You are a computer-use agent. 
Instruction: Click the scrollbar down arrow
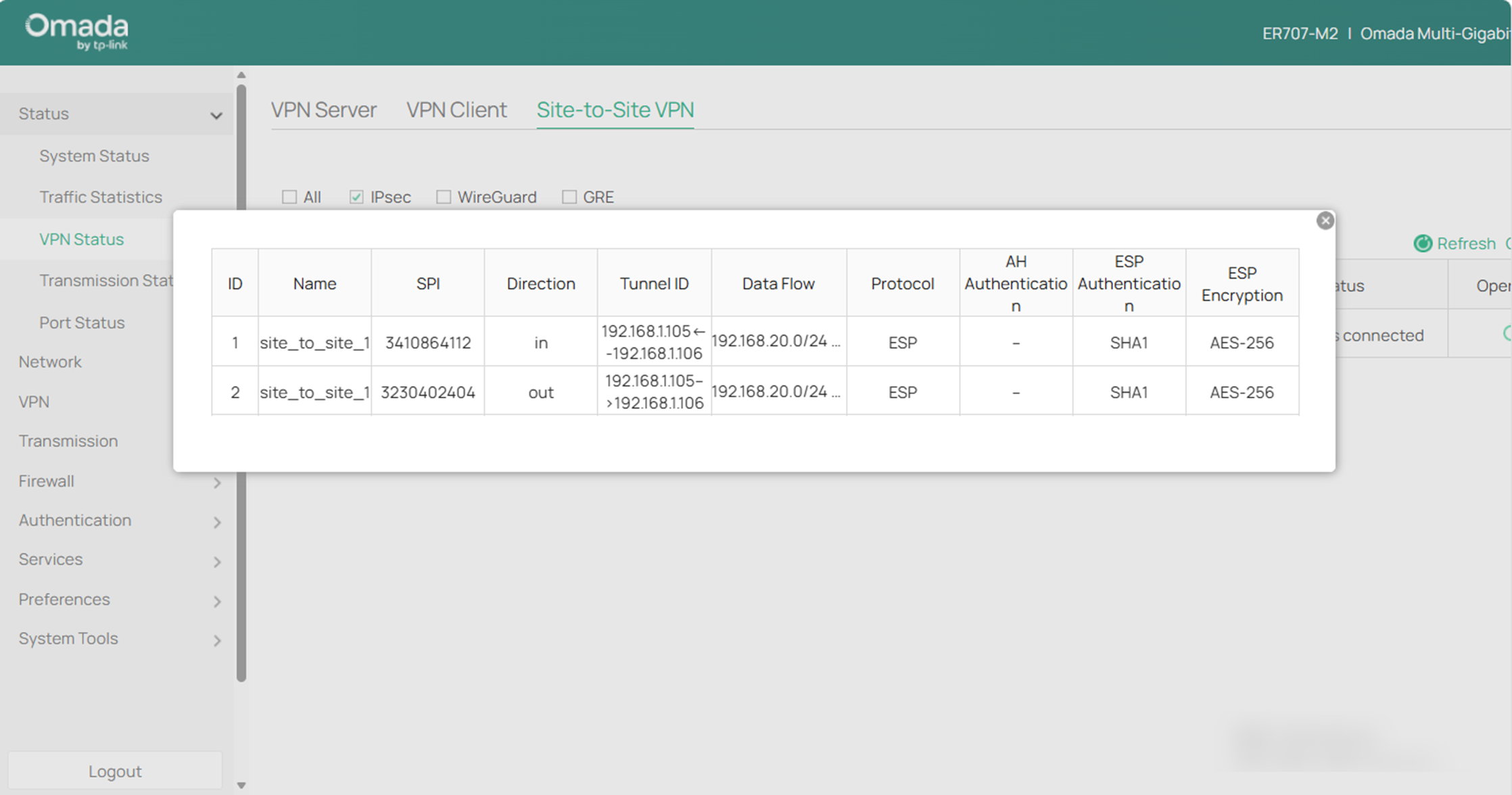(241, 786)
